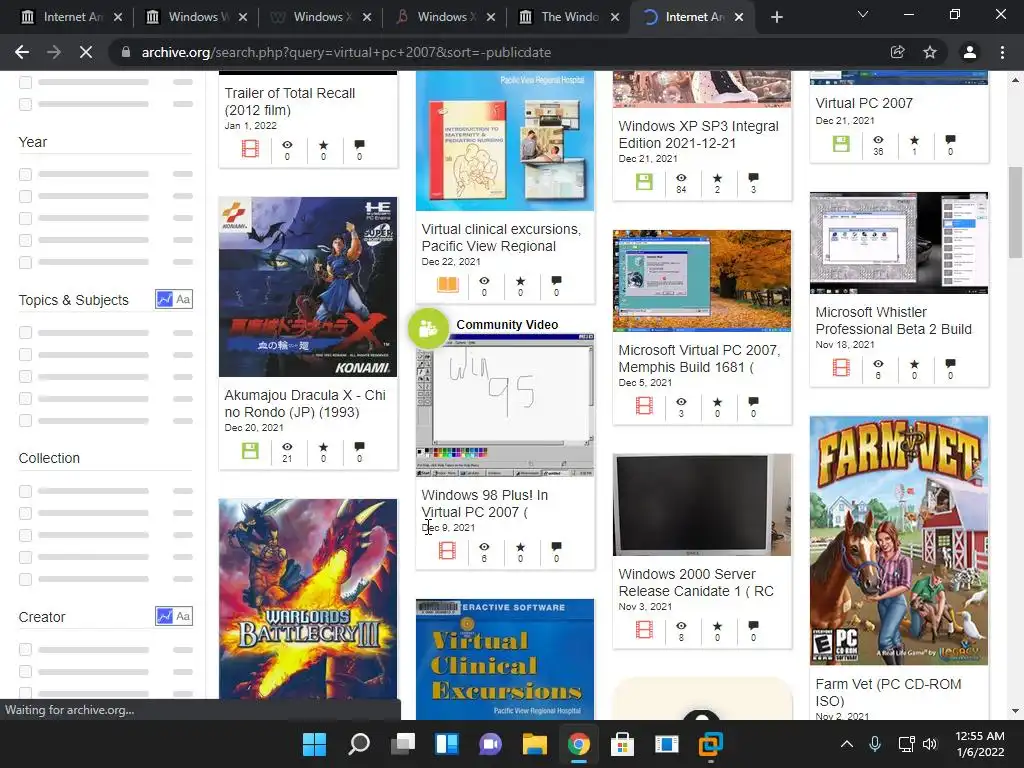Click views eye icon on Akumajou Dracula X
Screen dimensions: 1024x768
coord(287,447)
